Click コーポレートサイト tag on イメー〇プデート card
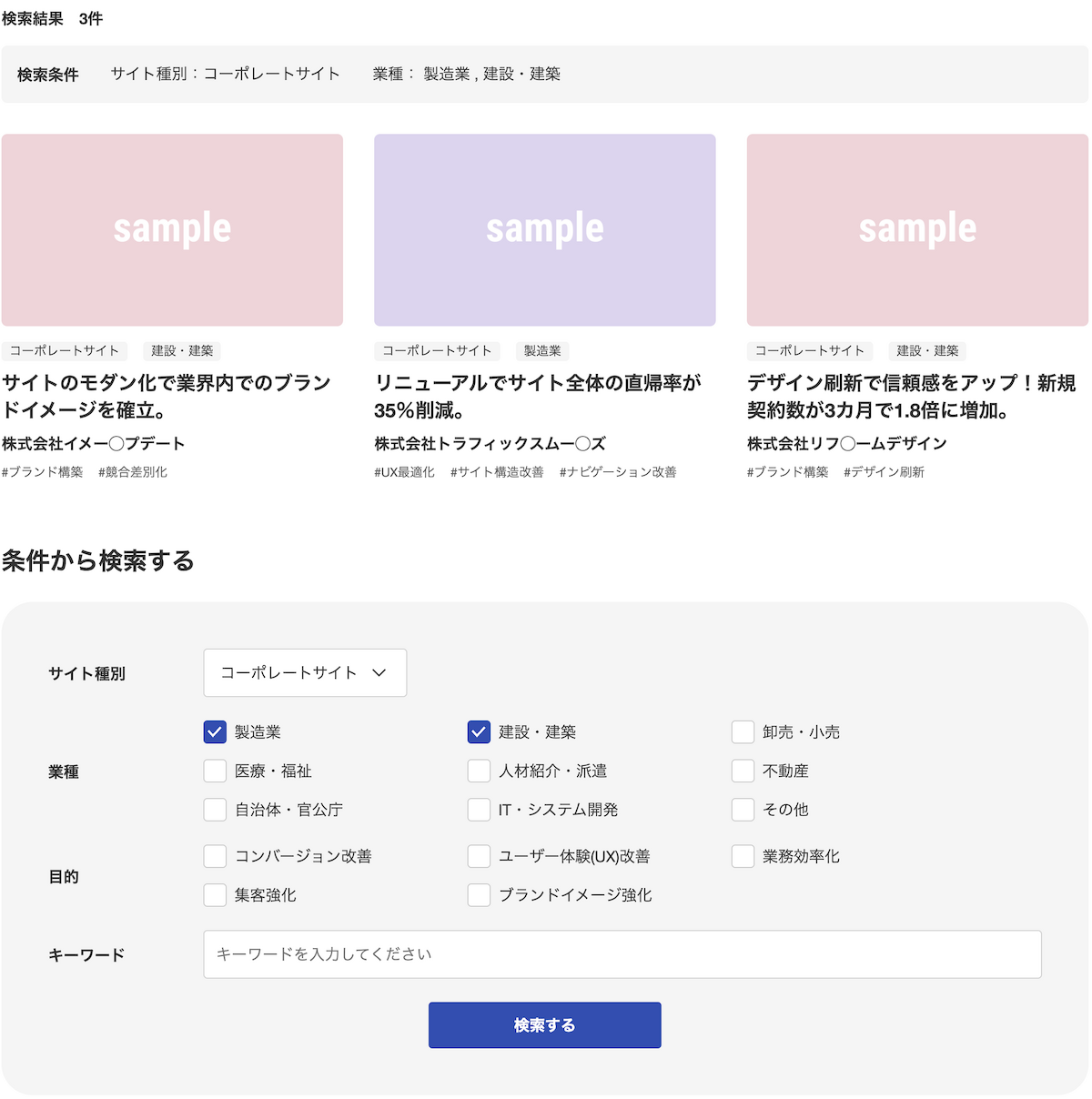The image size is (1092, 1099). (x=65, y=351)
